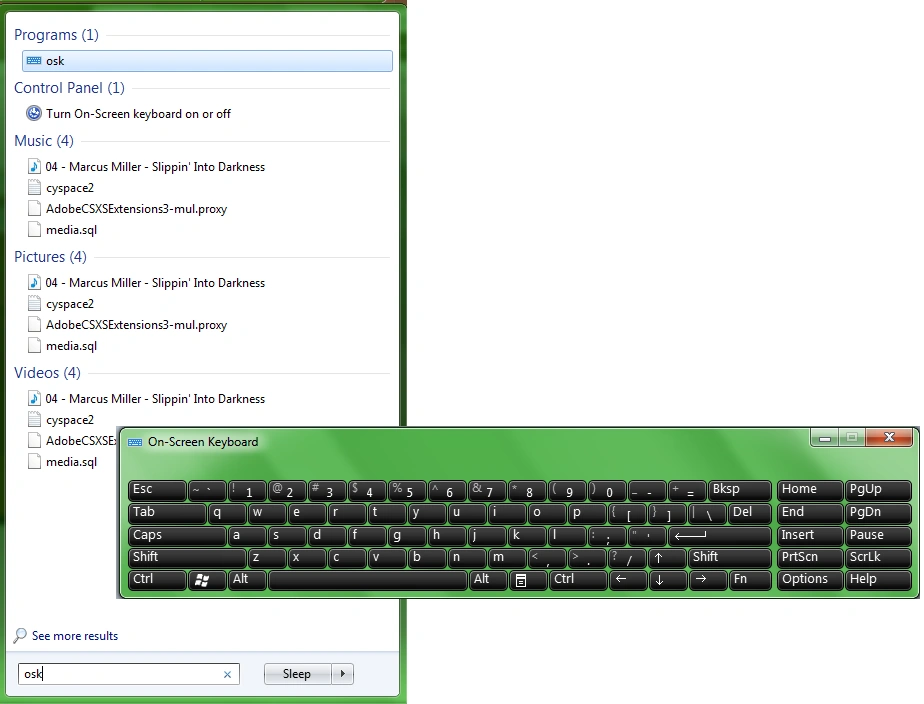Click the context menu key on keyboard

coord(527,580)
